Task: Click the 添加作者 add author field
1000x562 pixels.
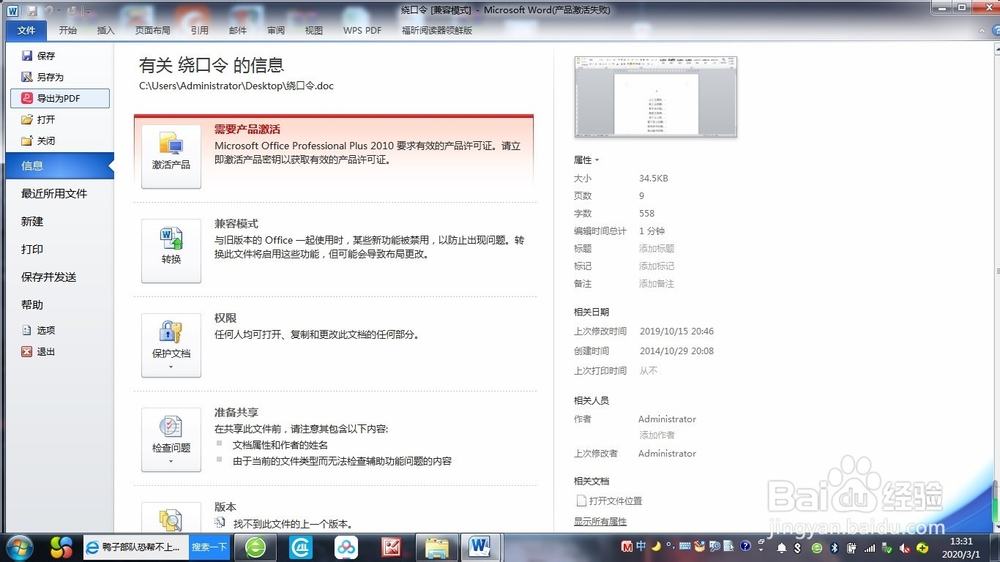Action: click(x=657, y=435)
